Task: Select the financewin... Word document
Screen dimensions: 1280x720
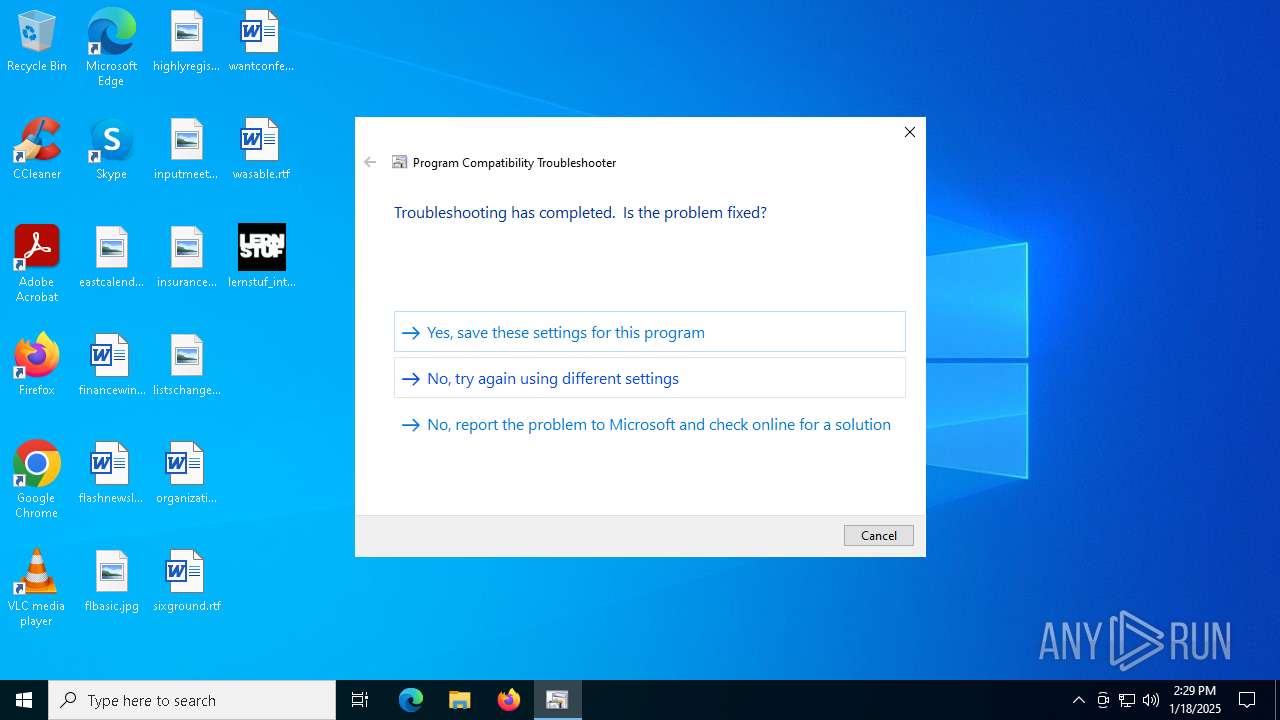Action: 111,366
